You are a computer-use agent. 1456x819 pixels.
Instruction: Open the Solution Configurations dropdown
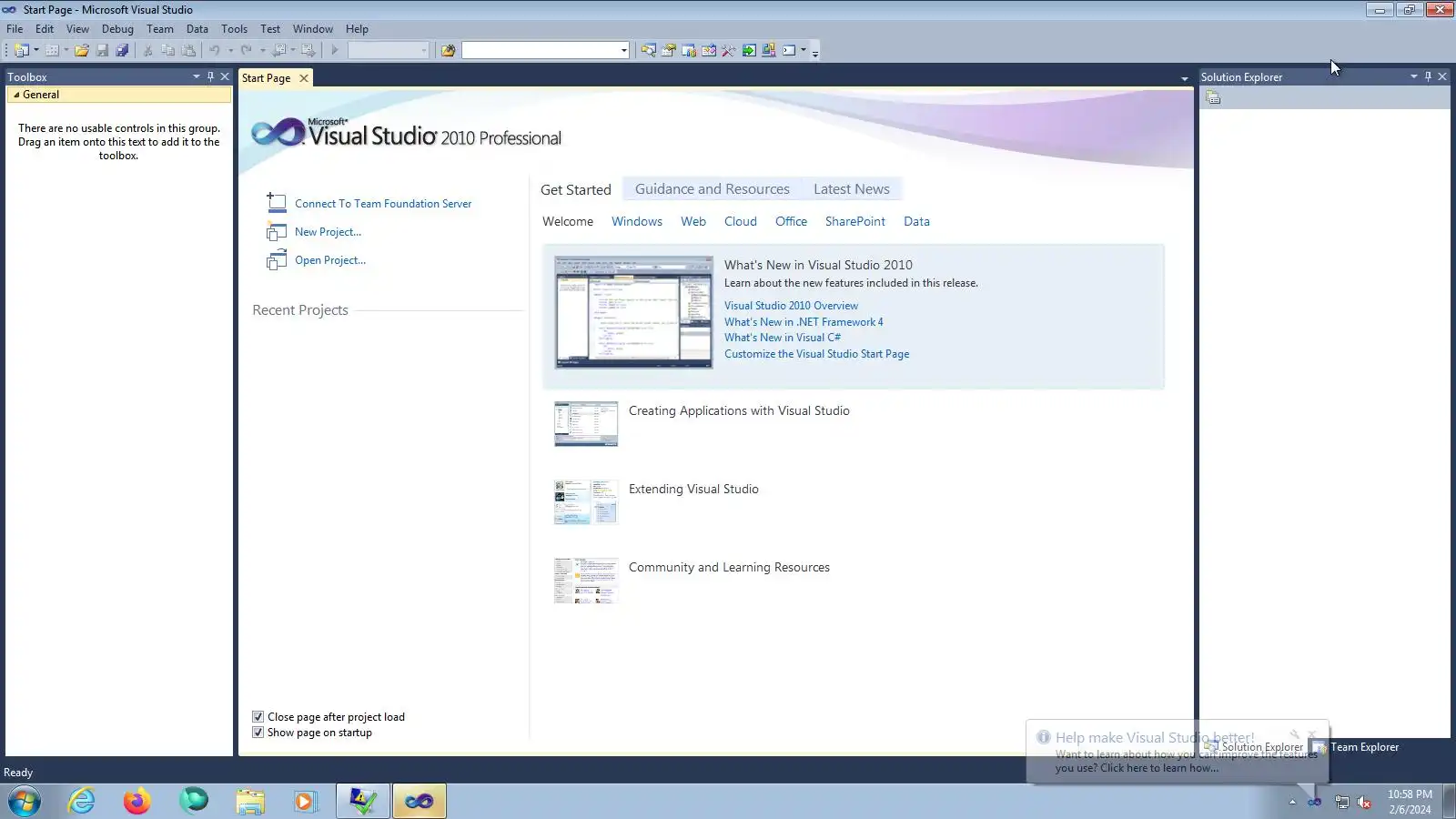coord(423,51)
